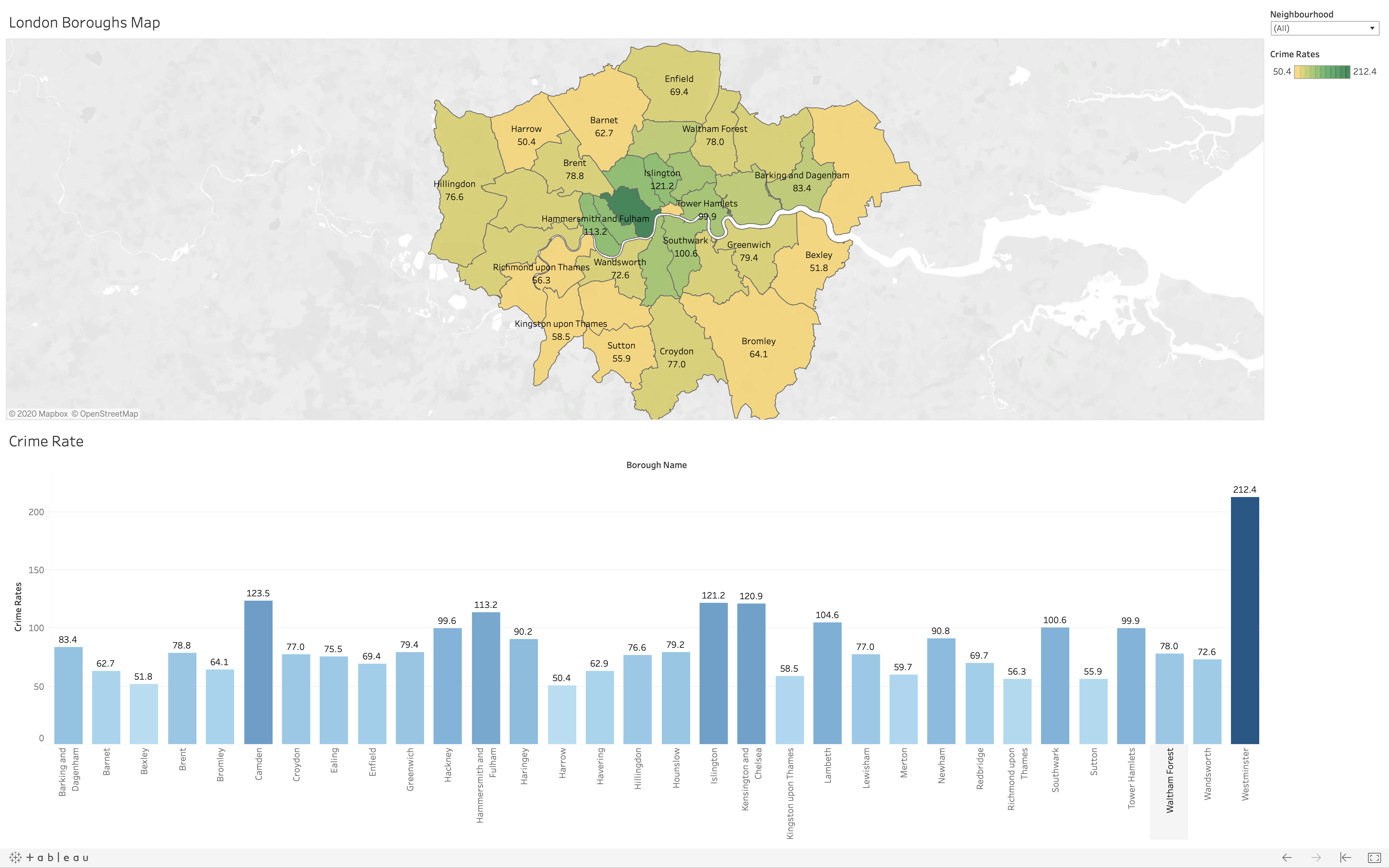Click the Bromley borough on the map

758,347
